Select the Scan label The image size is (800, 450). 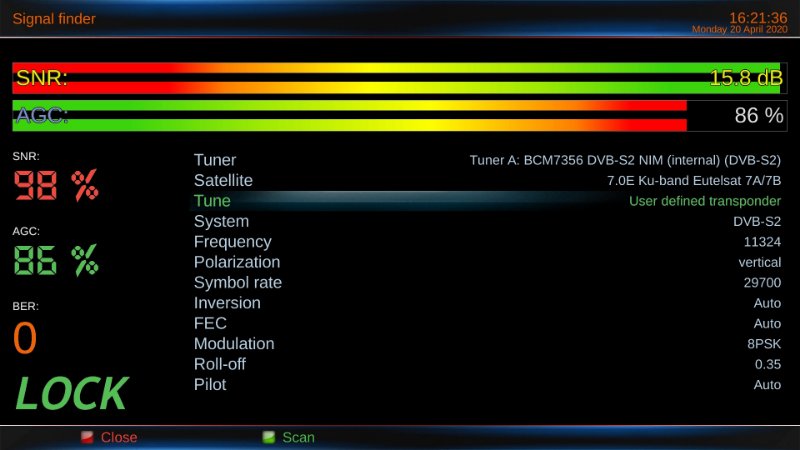point(298,437)
